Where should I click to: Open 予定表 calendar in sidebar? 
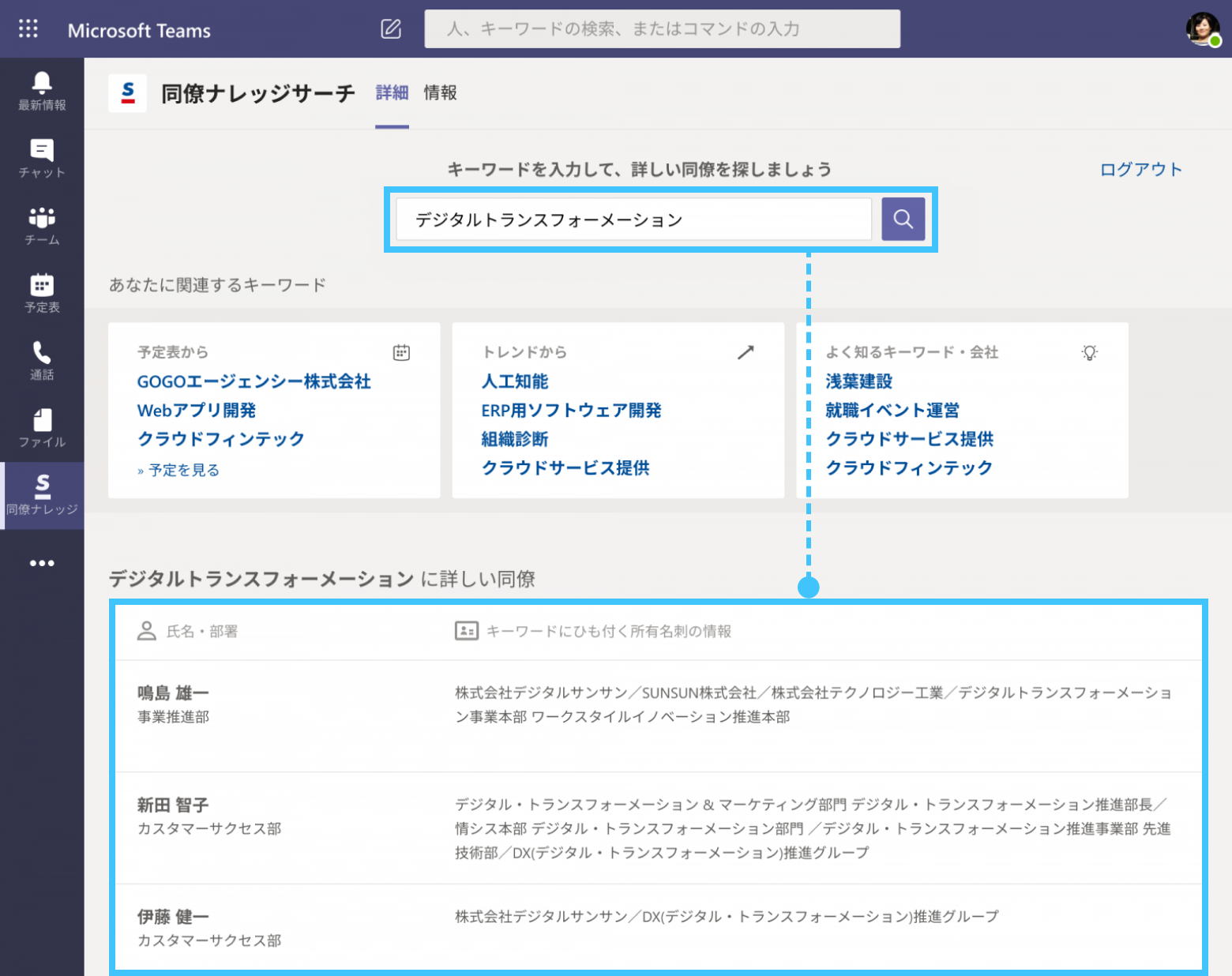[x=42, y=293]
